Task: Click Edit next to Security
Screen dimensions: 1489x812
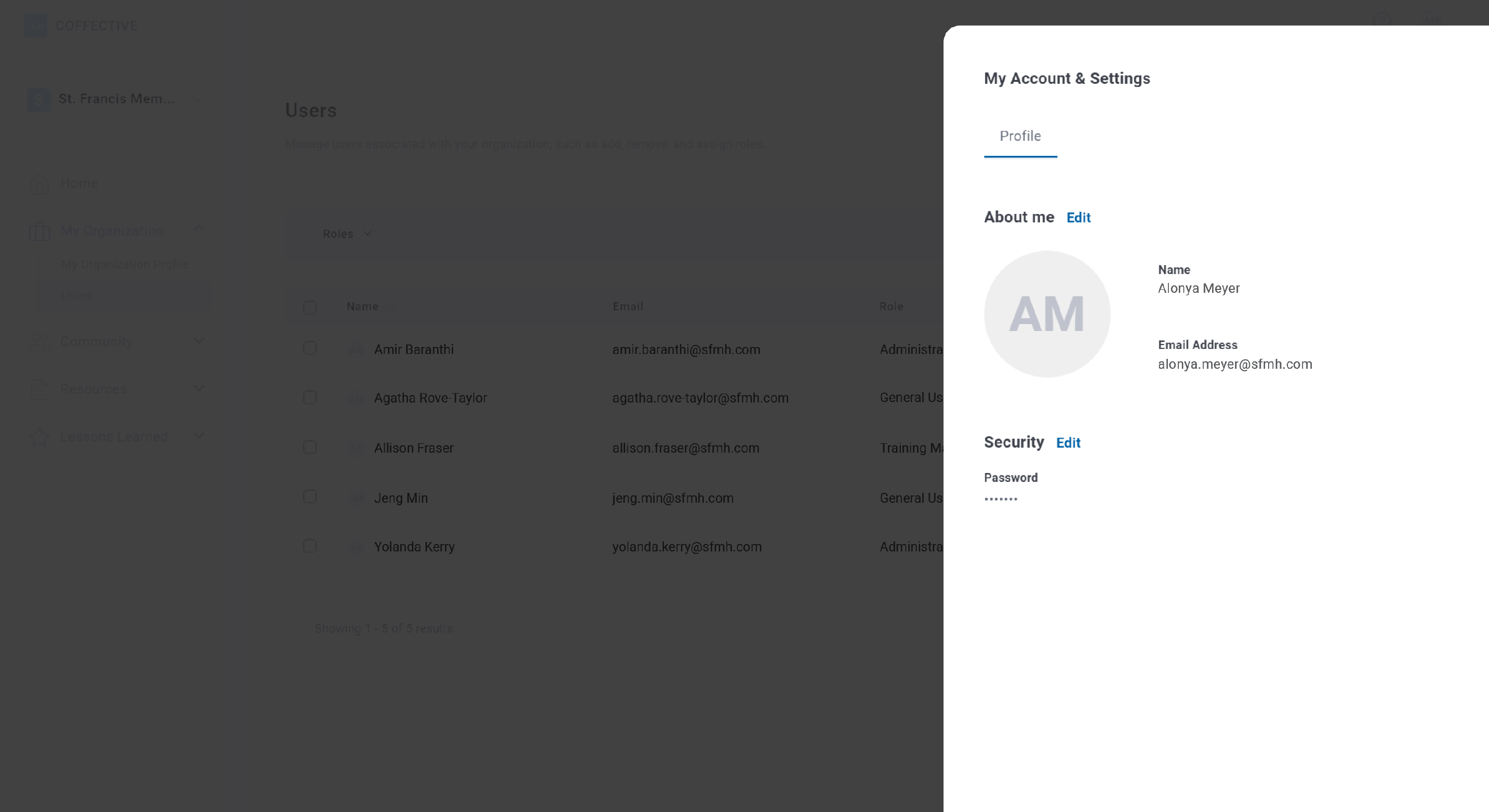Action: [1068, 443]
